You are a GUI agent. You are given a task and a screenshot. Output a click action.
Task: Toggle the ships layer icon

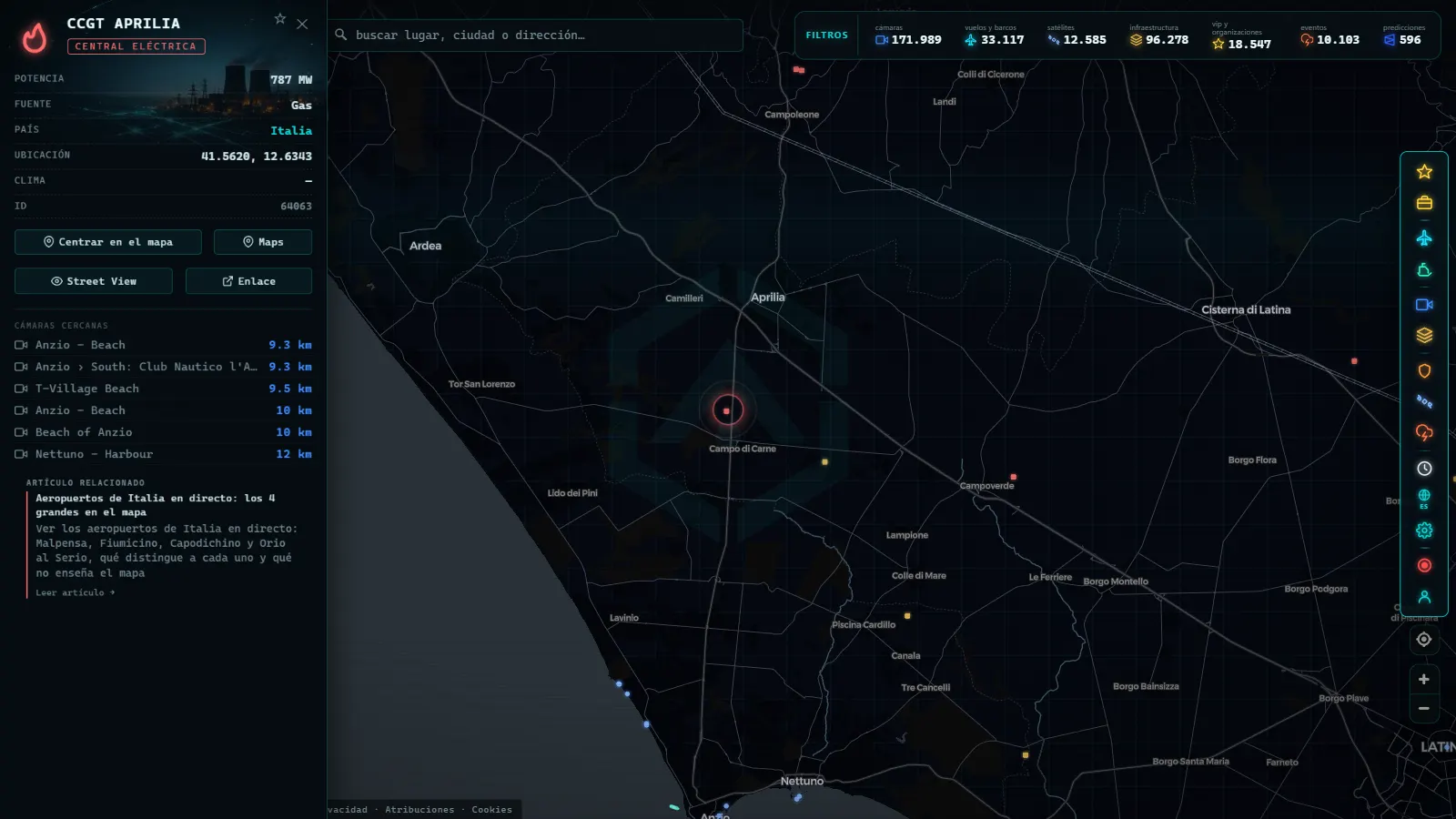click(1424, 270)
